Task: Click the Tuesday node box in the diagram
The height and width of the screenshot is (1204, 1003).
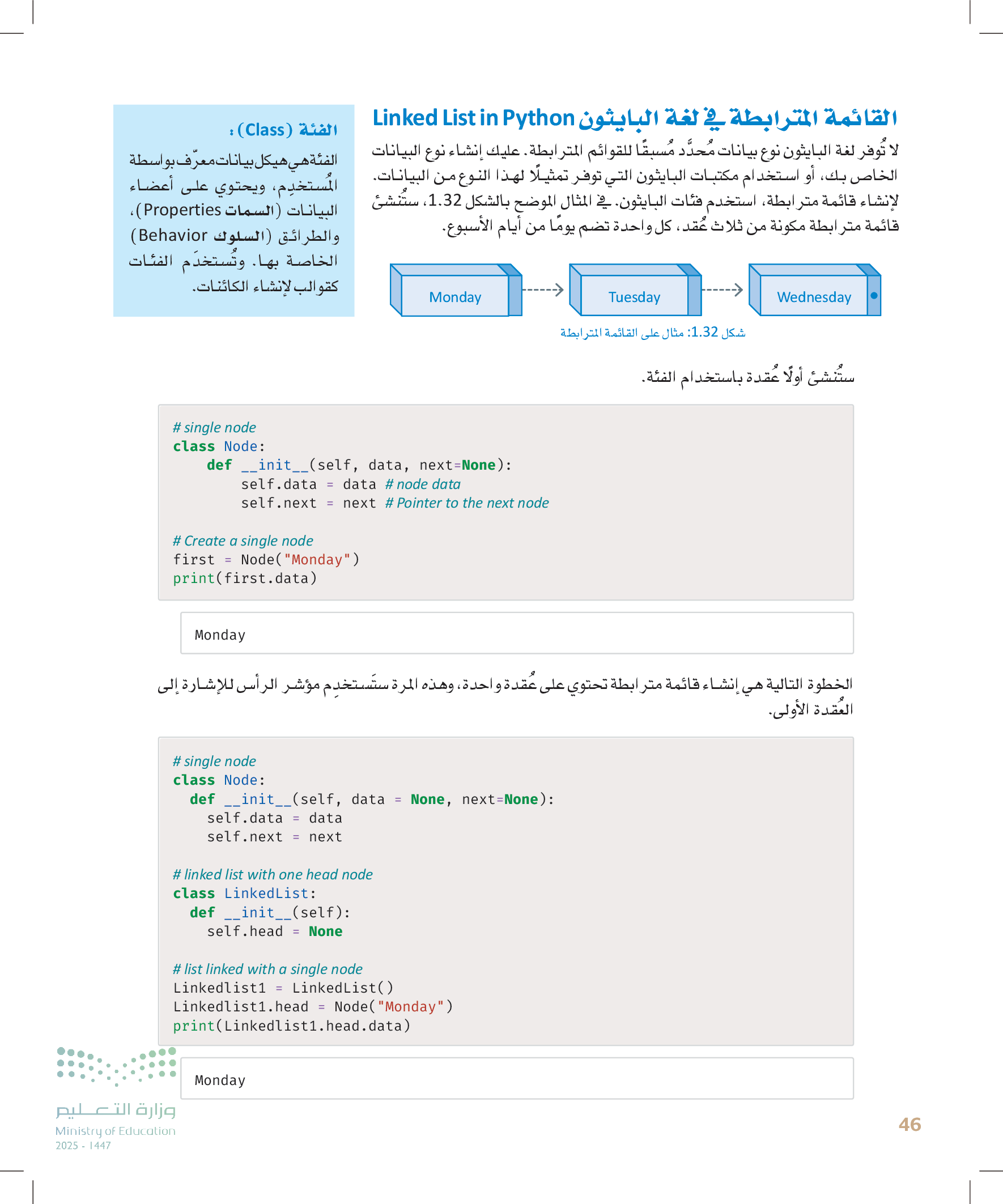Action: (634, 296)
